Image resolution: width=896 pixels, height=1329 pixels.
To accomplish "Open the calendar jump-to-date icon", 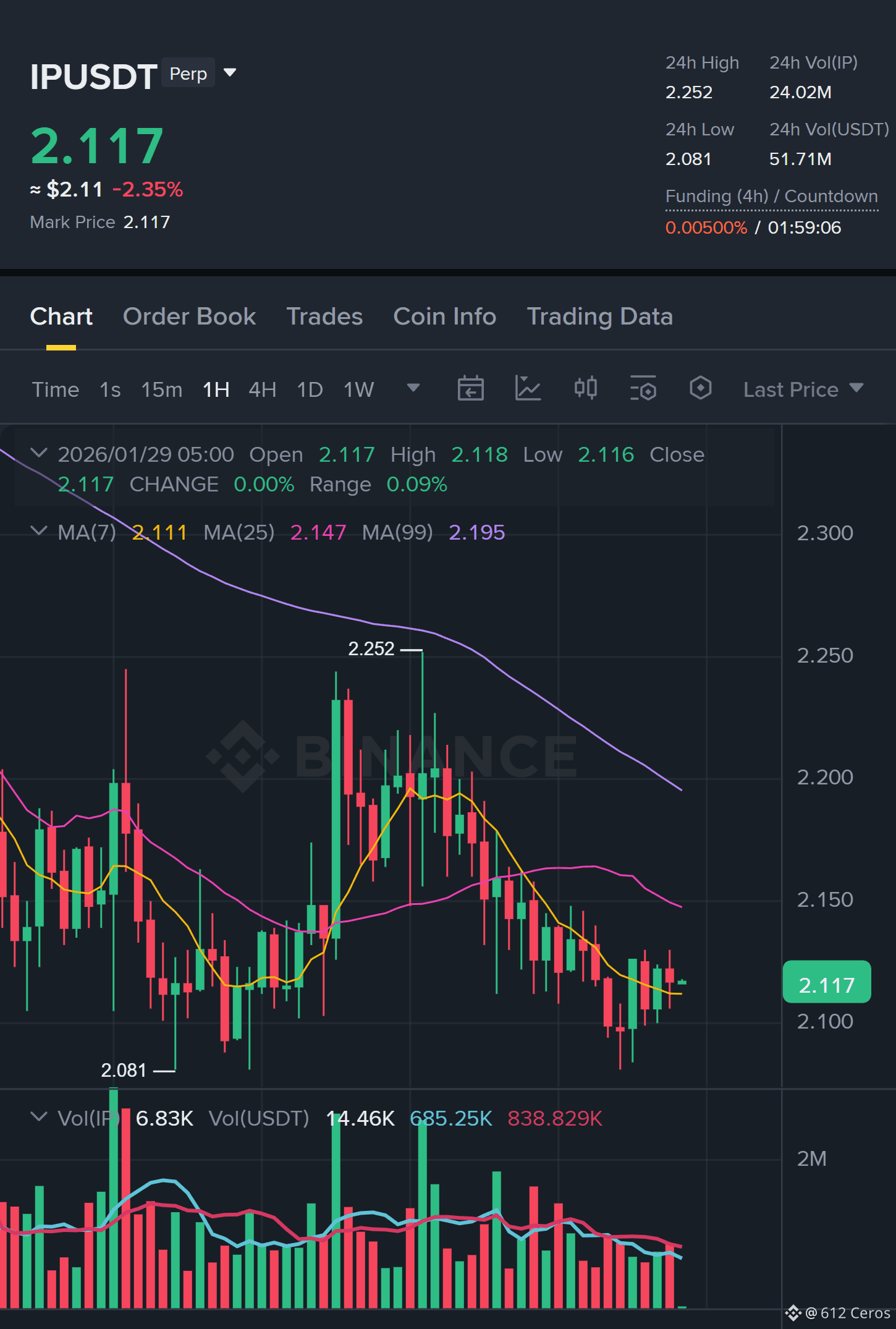I will 470,389.
